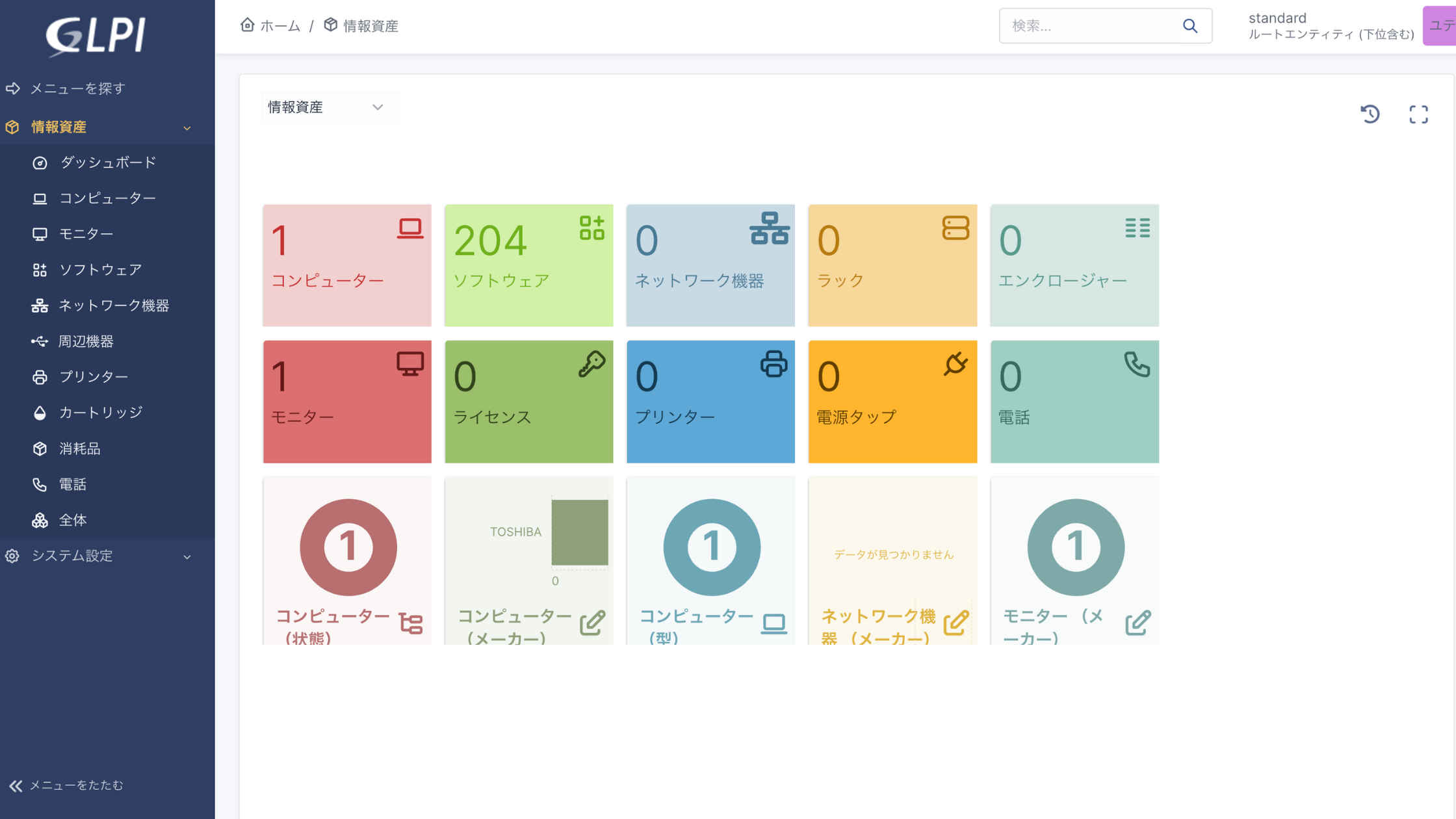
Task: Click 電源タップ card label
Action: [856, 417]
